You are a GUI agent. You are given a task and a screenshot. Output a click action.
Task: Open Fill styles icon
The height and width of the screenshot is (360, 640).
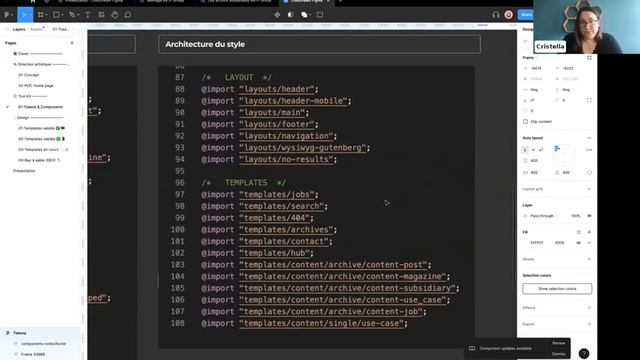[x=578, y=232]
